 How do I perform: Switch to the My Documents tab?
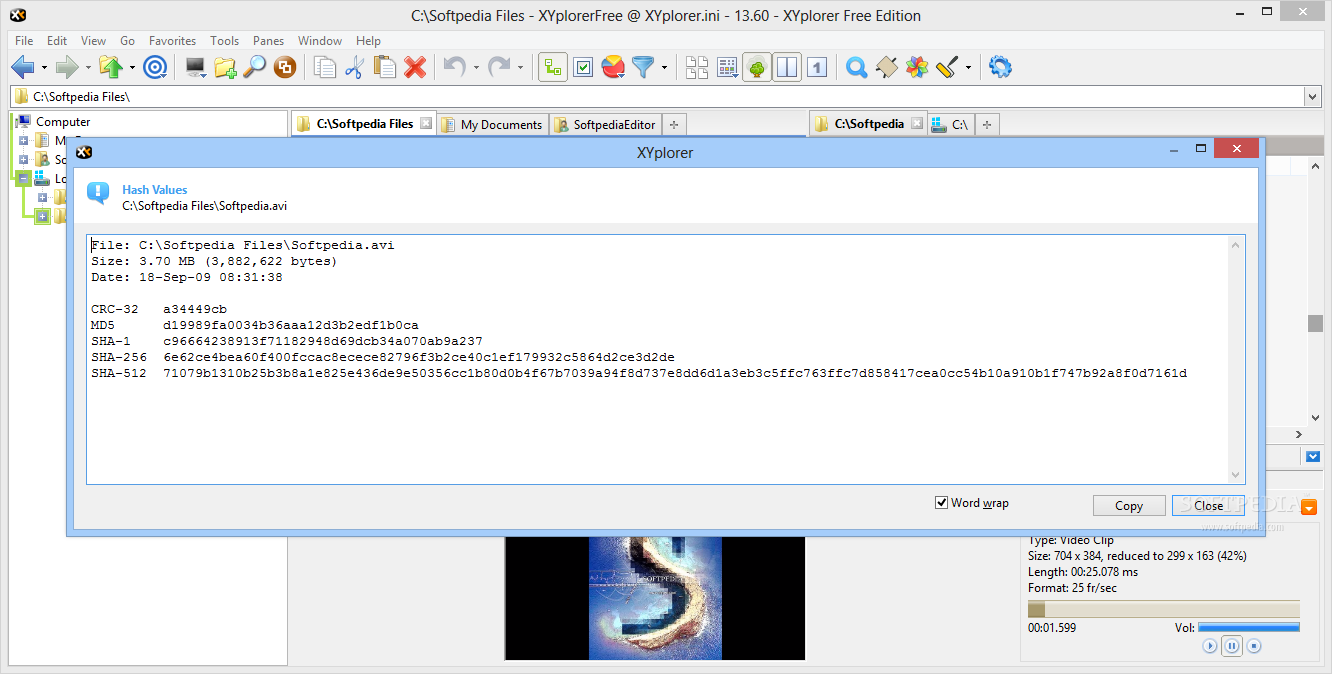pos(493,125)
